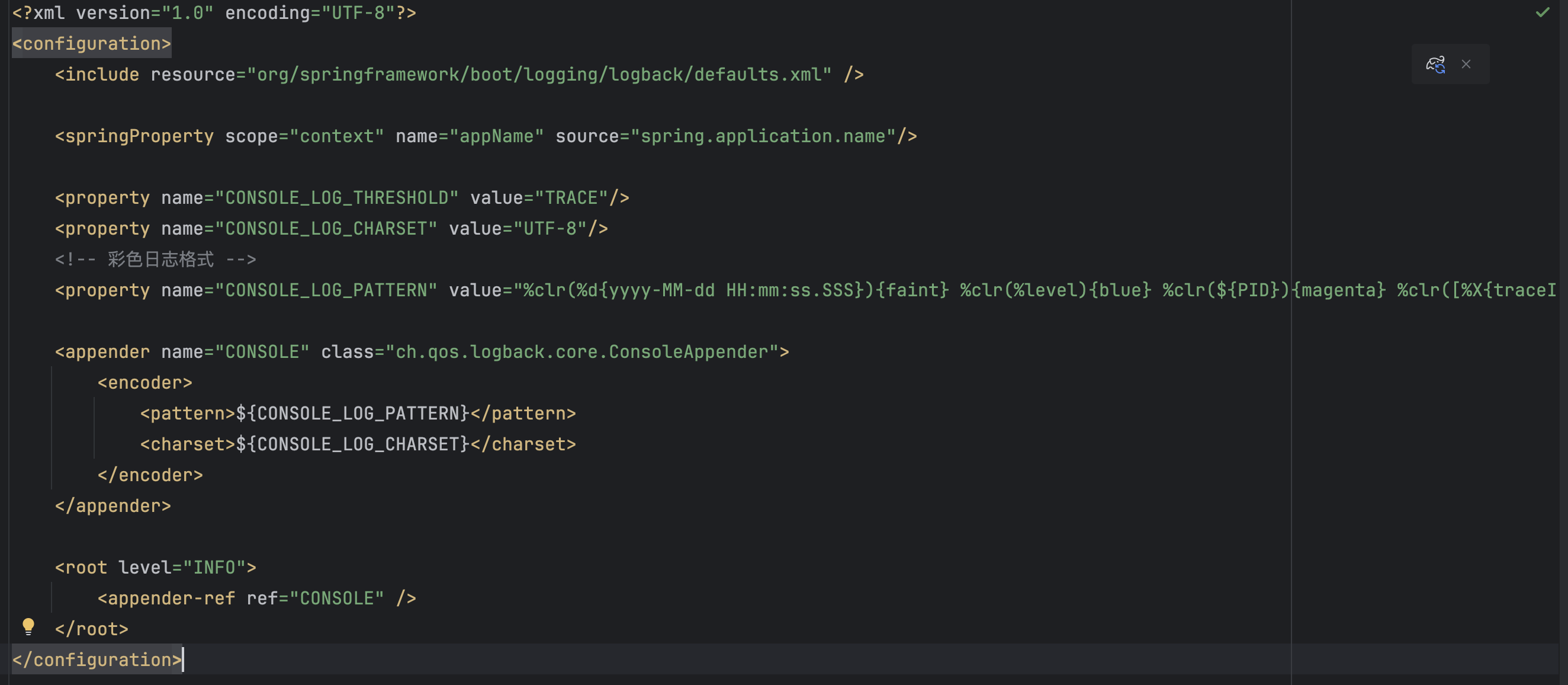Click the include resource defaults.xml path
The image size is (1568, 685).
(539, 74)
